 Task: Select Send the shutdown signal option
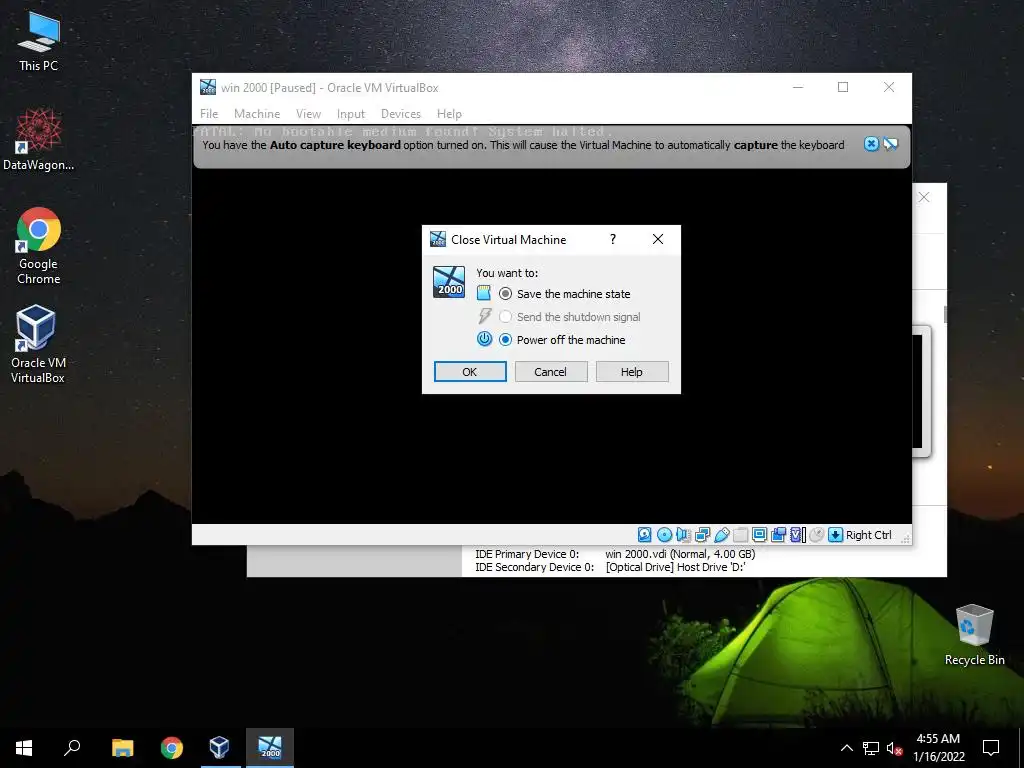[571, 317]
